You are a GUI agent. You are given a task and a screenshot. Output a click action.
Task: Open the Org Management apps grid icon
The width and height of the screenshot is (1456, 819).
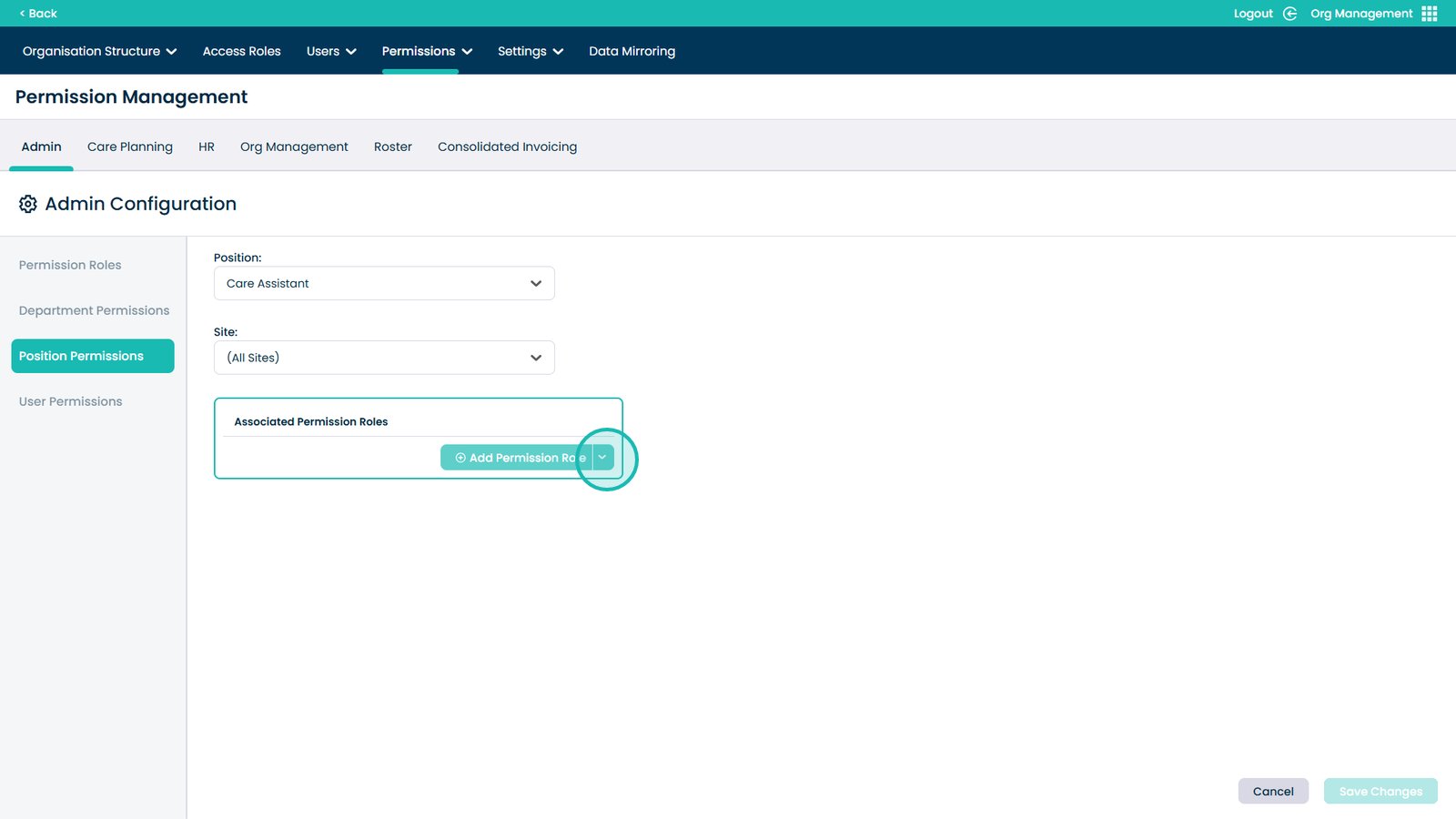(1429, 14)
